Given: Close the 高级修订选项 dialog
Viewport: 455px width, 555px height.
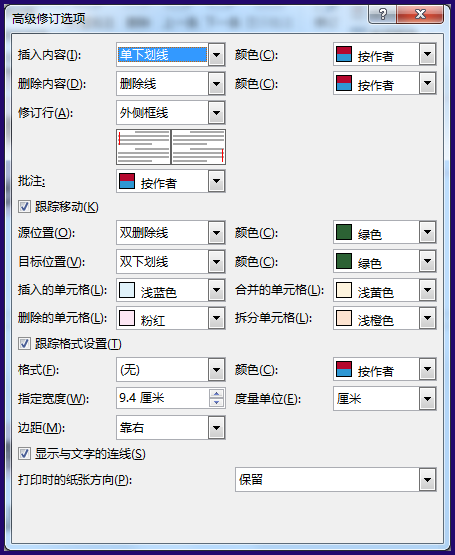Looking at the screenshot, I should tap(420, 15).
